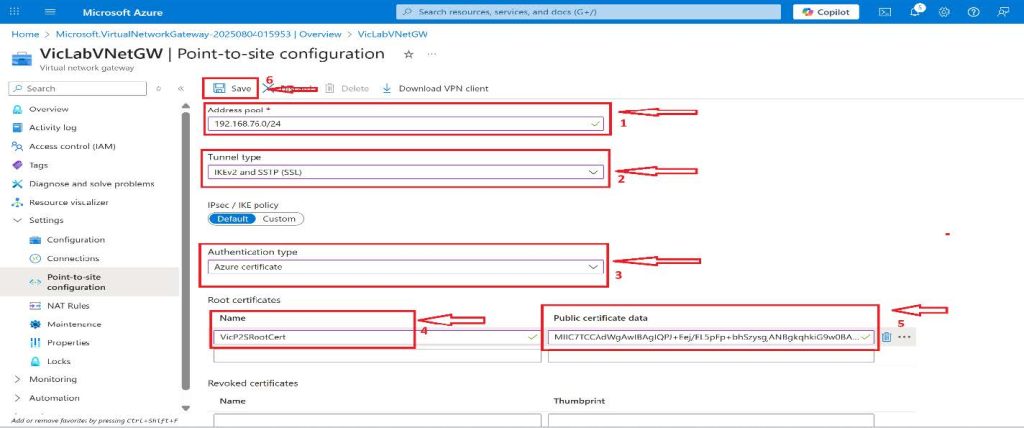
Task: Open the Tunnel type dropdown
Action: (x=406, y=173)
